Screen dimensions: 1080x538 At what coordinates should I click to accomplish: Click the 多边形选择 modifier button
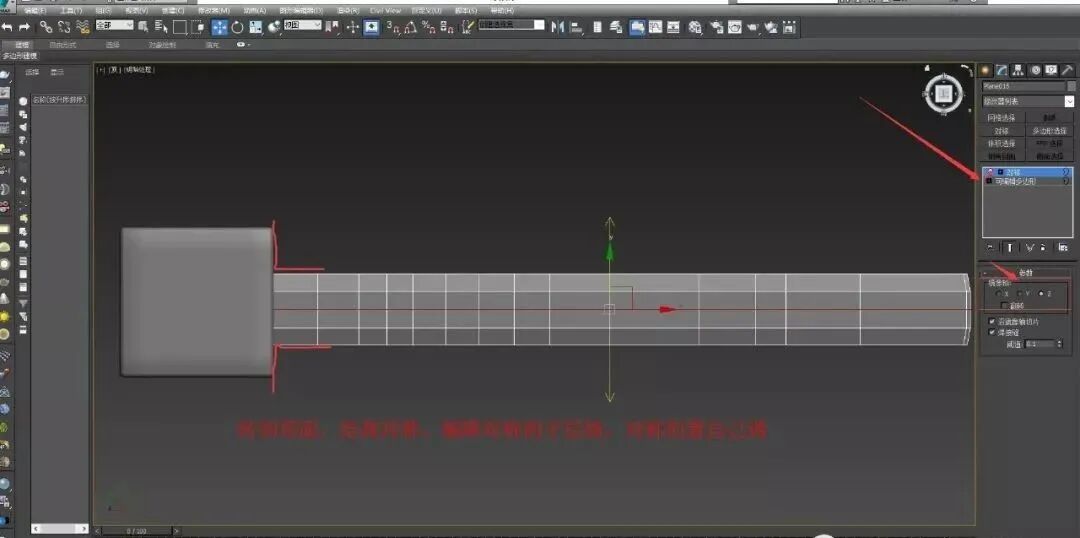1050,131
